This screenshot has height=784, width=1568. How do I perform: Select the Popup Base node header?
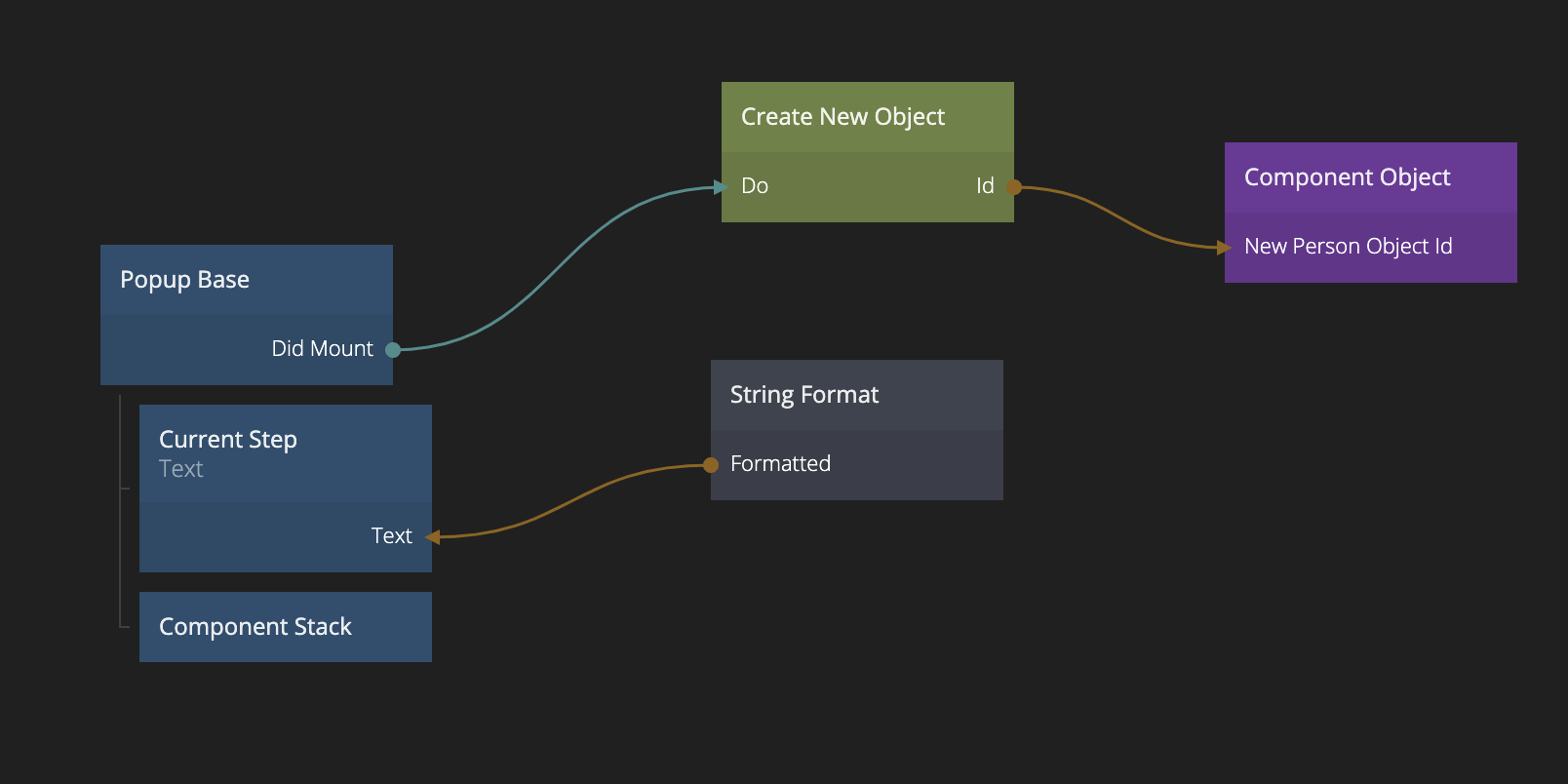point(246,280)
